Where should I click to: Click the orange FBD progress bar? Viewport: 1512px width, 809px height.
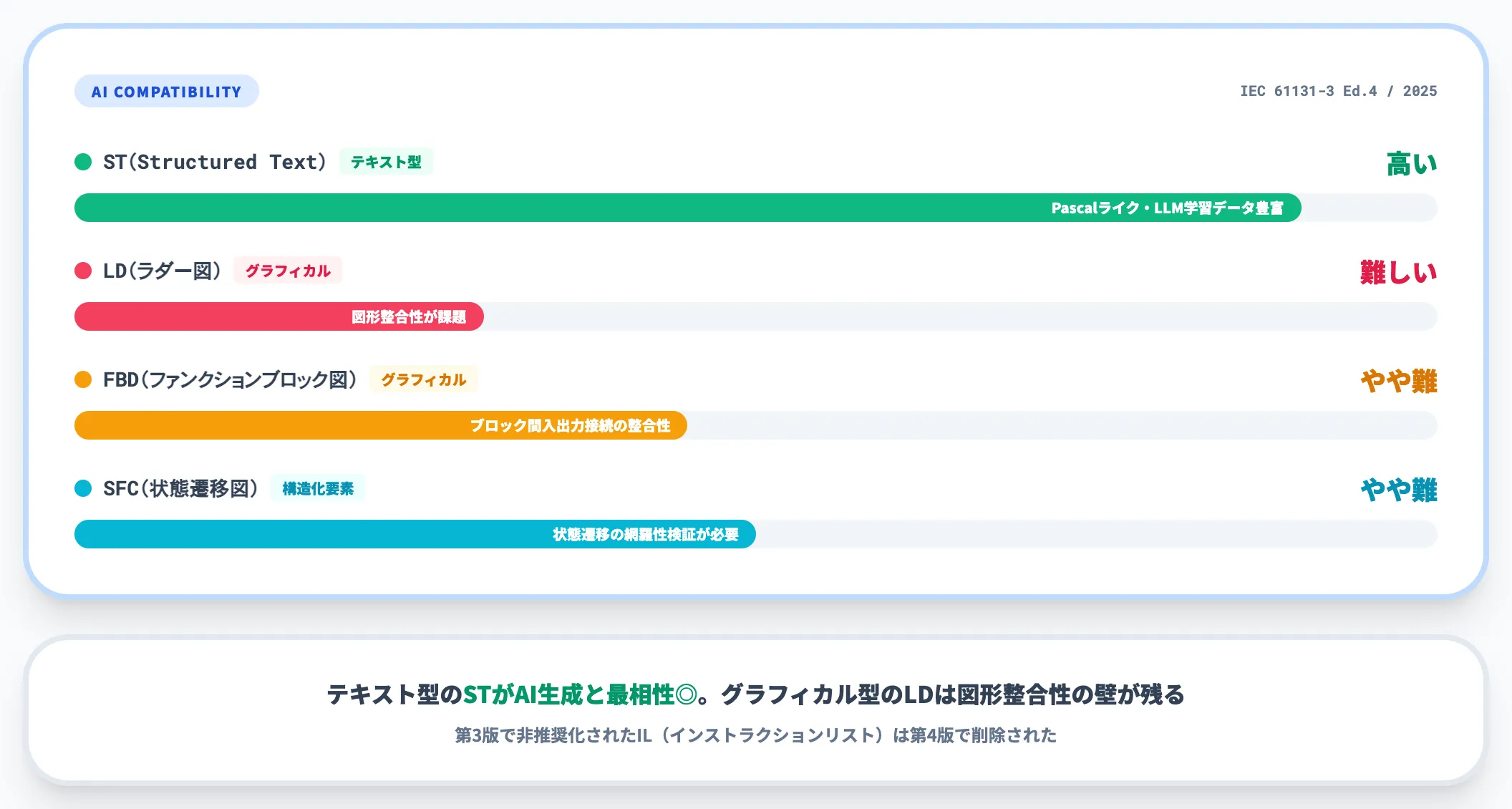coord(381,425)
